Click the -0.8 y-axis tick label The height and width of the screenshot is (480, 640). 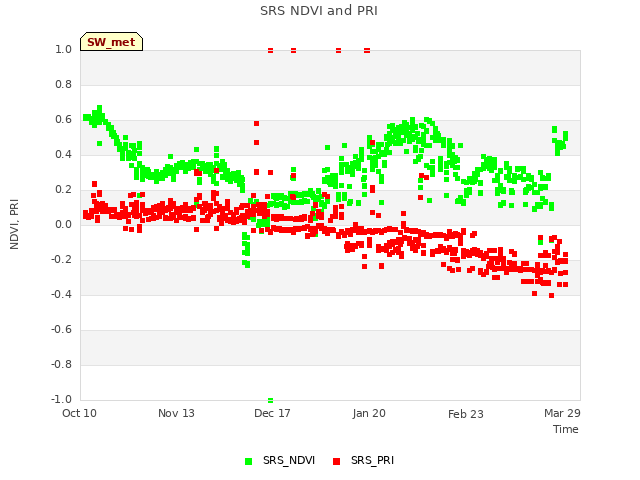click(61, 364)
